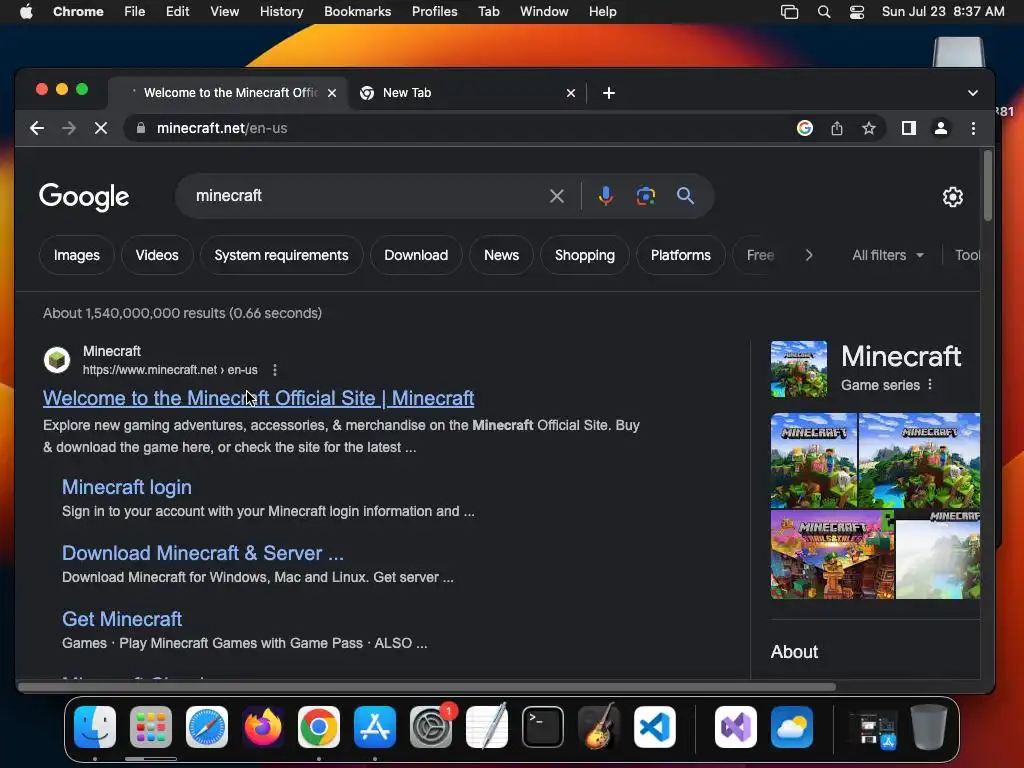Open top-left Minecraft panel image
The height and width of the screenshot is (768, 1024).
[814, 460]
